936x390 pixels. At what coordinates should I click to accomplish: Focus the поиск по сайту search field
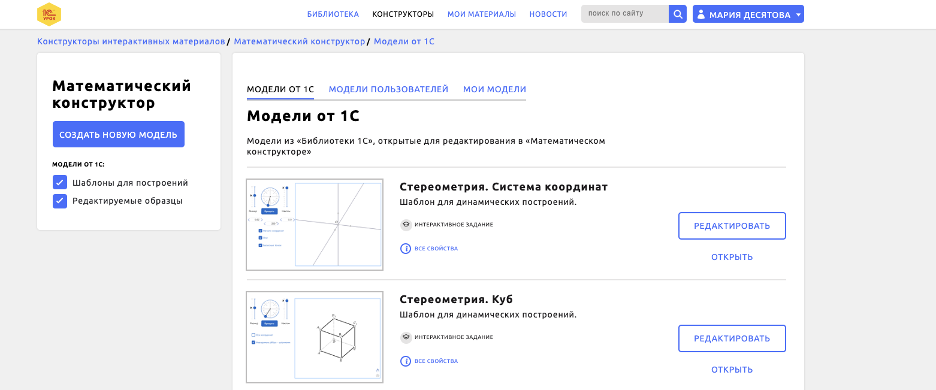(x=625, y=14)
